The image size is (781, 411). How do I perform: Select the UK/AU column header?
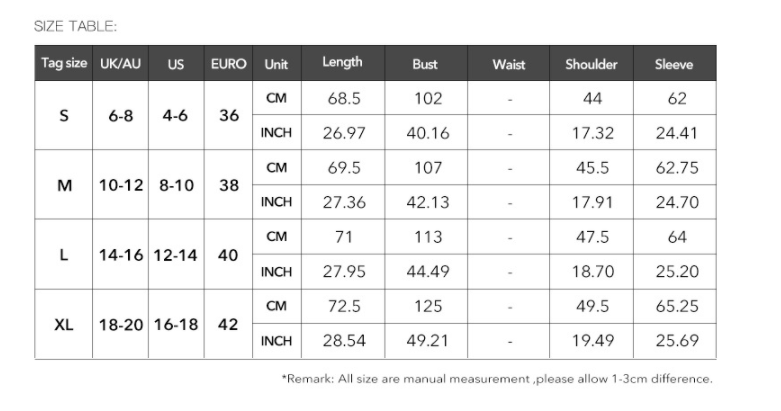tap(121, 64)
